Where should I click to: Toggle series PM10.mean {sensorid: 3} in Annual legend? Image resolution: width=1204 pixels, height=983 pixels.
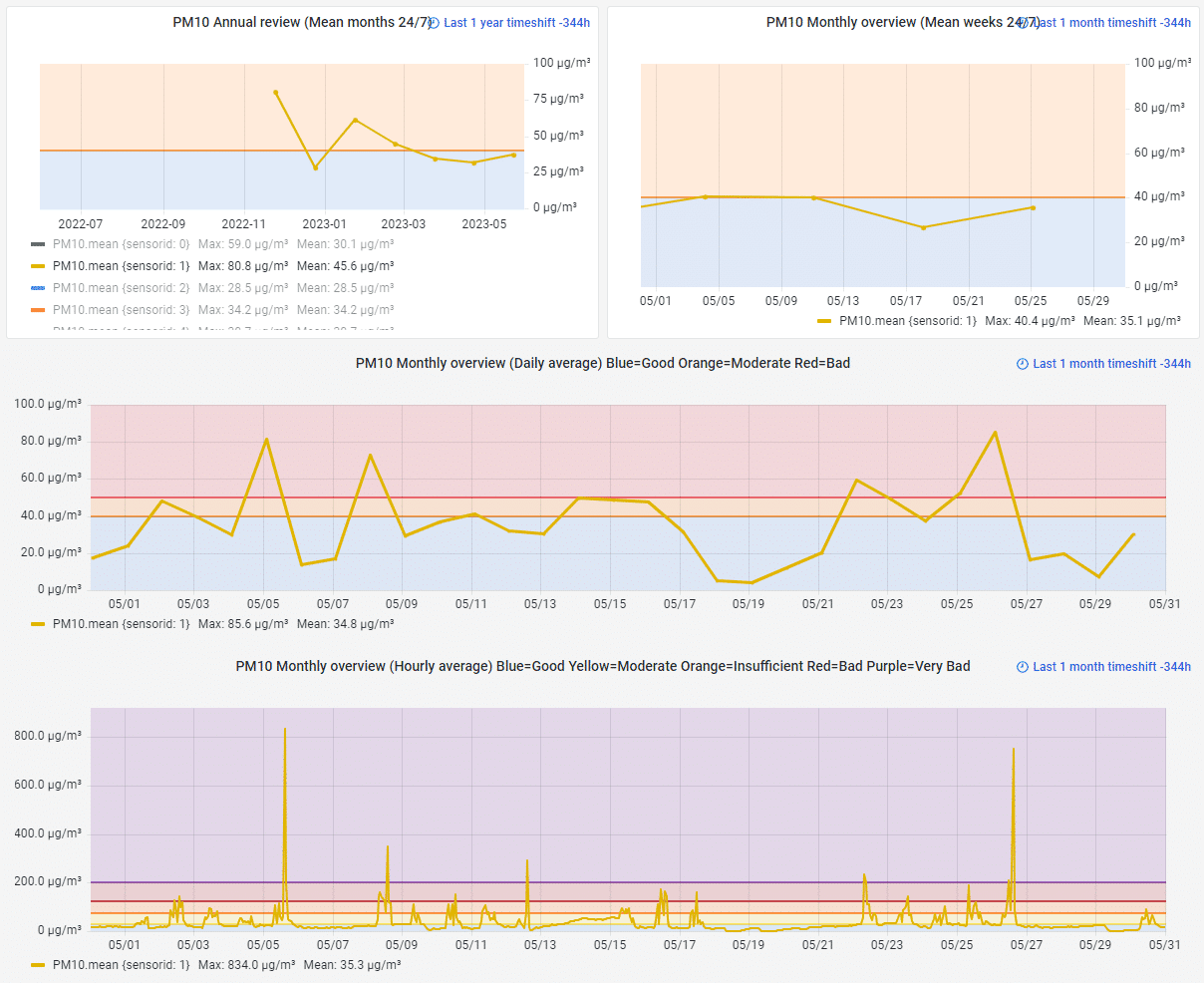(x=121, y=310)
